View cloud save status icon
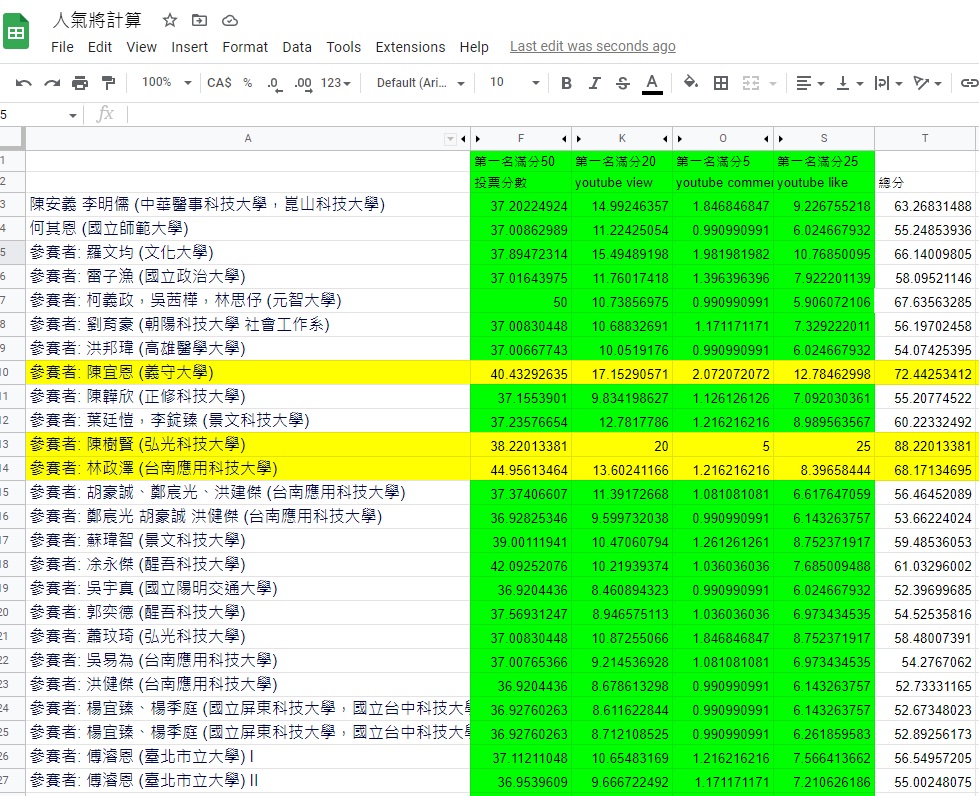 click(x=230, y=21)
